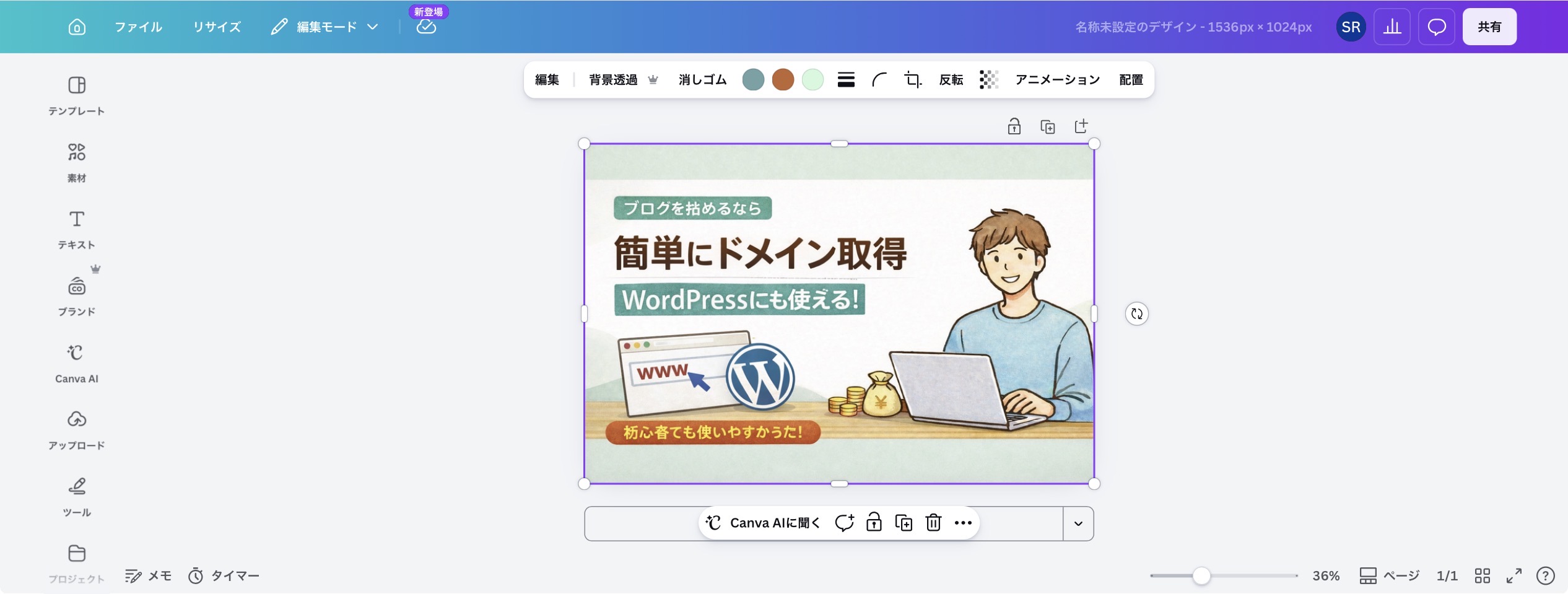
Task: Open the プロジェクト panel
Action: (x=77, y=564)
